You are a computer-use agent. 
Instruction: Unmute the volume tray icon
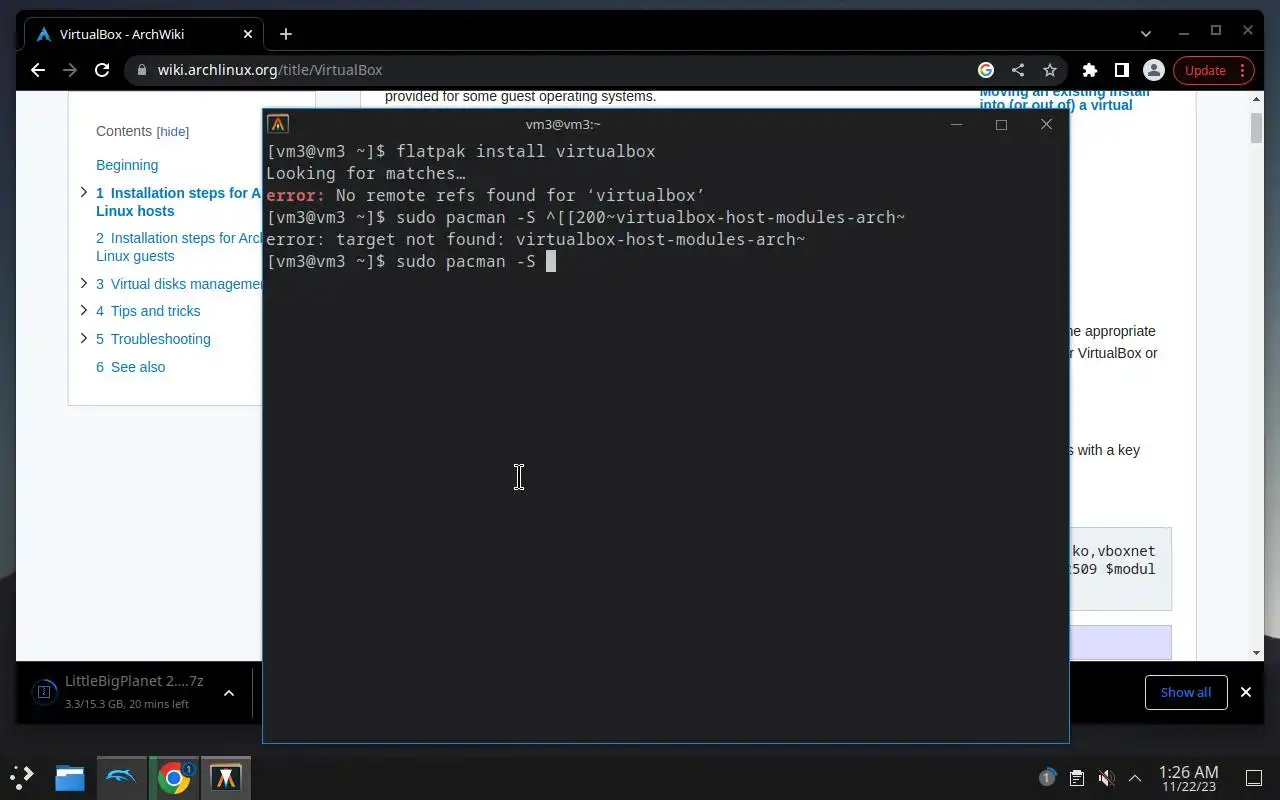[1105, 777]
